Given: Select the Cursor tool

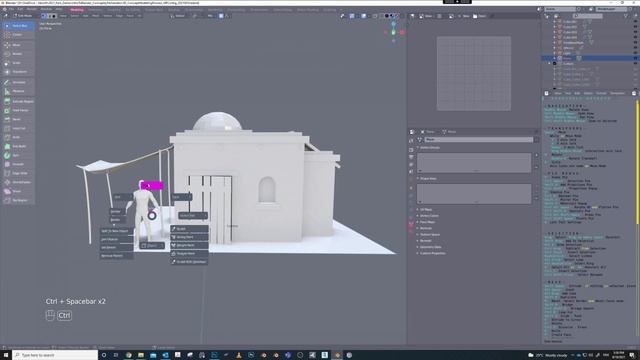Looking at the screenshot, I should 19,35.
